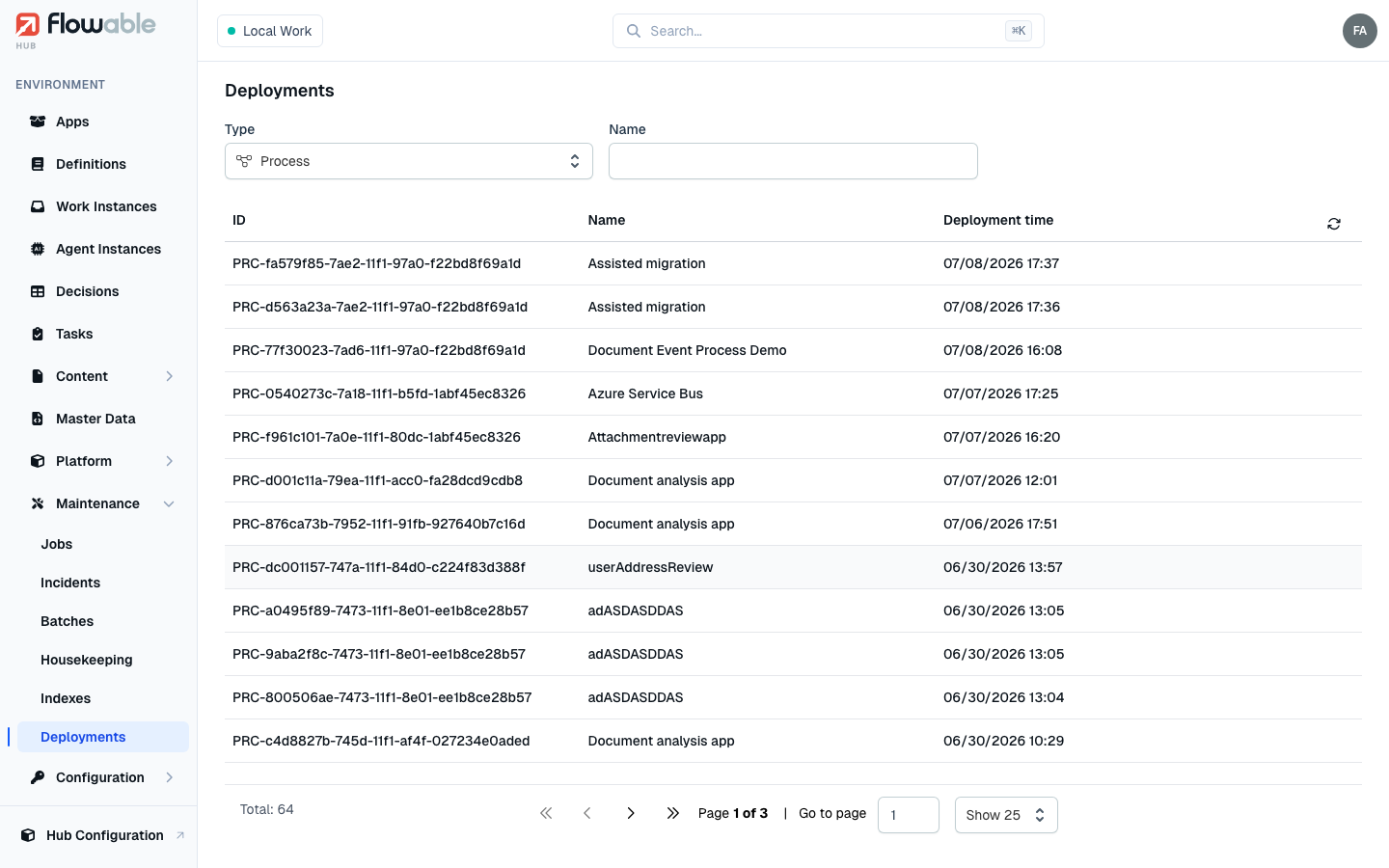
Task: Click the Hub Configuration cube icon
Action: click(x=28, y=835)
